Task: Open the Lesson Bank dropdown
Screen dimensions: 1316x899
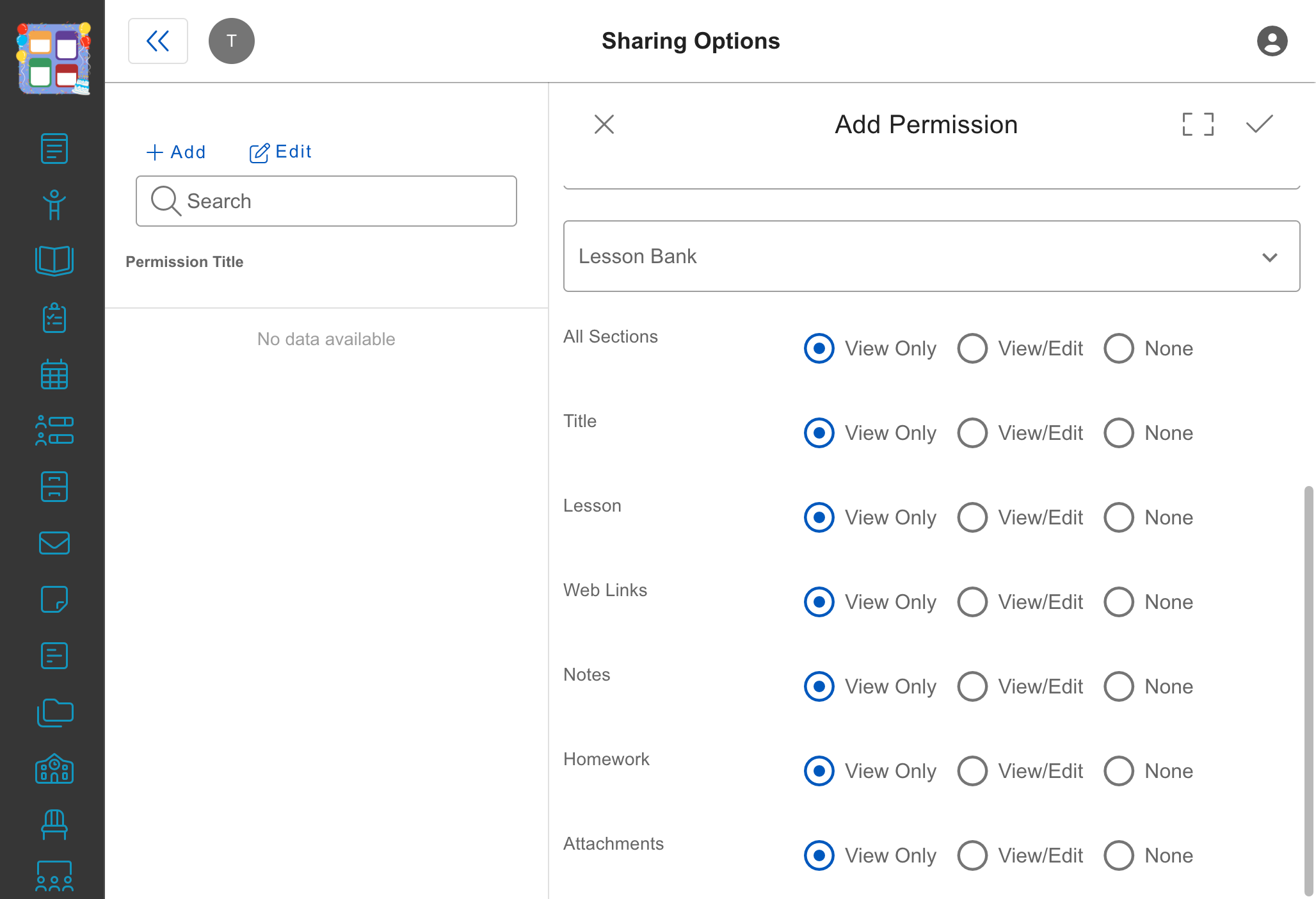Action: coord(932,256)
